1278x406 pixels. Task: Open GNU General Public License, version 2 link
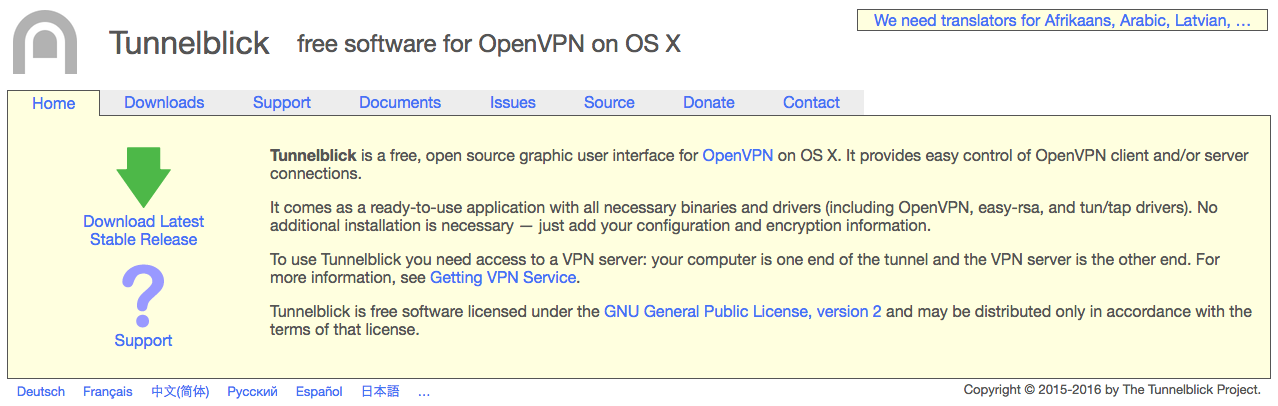coord(743,311)
